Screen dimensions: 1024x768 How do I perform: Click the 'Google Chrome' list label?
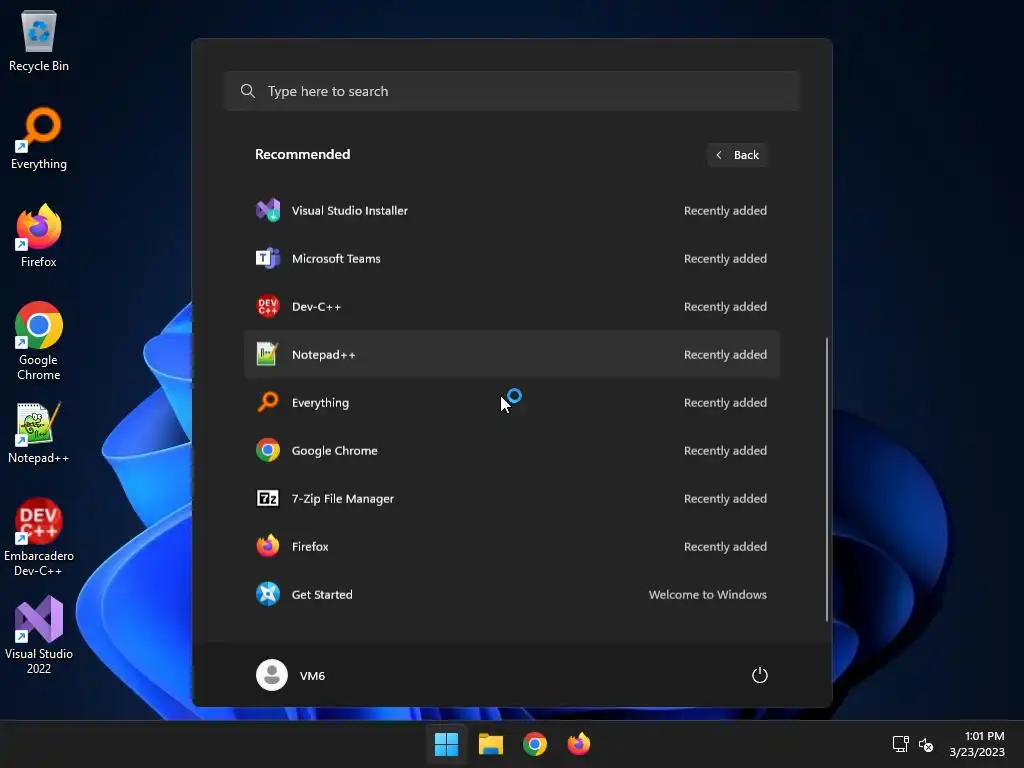coord(334,451)
